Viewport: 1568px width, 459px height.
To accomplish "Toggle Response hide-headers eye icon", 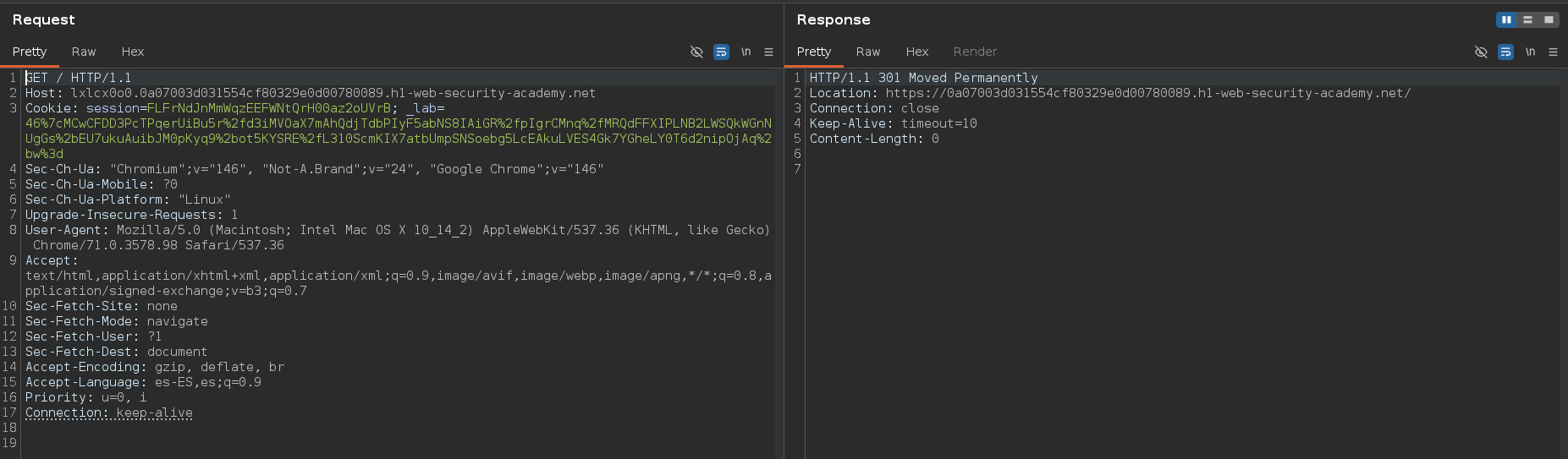I will (x=1481, y=52).
